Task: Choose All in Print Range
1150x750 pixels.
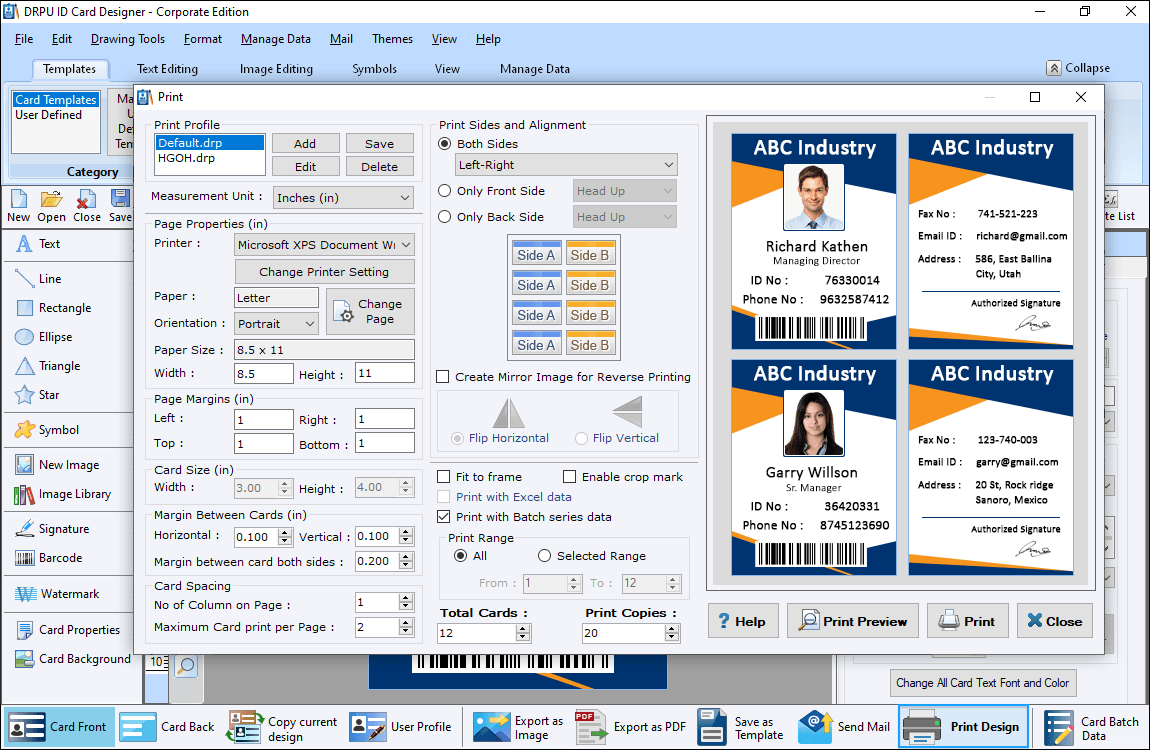Action: click(x=461, y=556)
